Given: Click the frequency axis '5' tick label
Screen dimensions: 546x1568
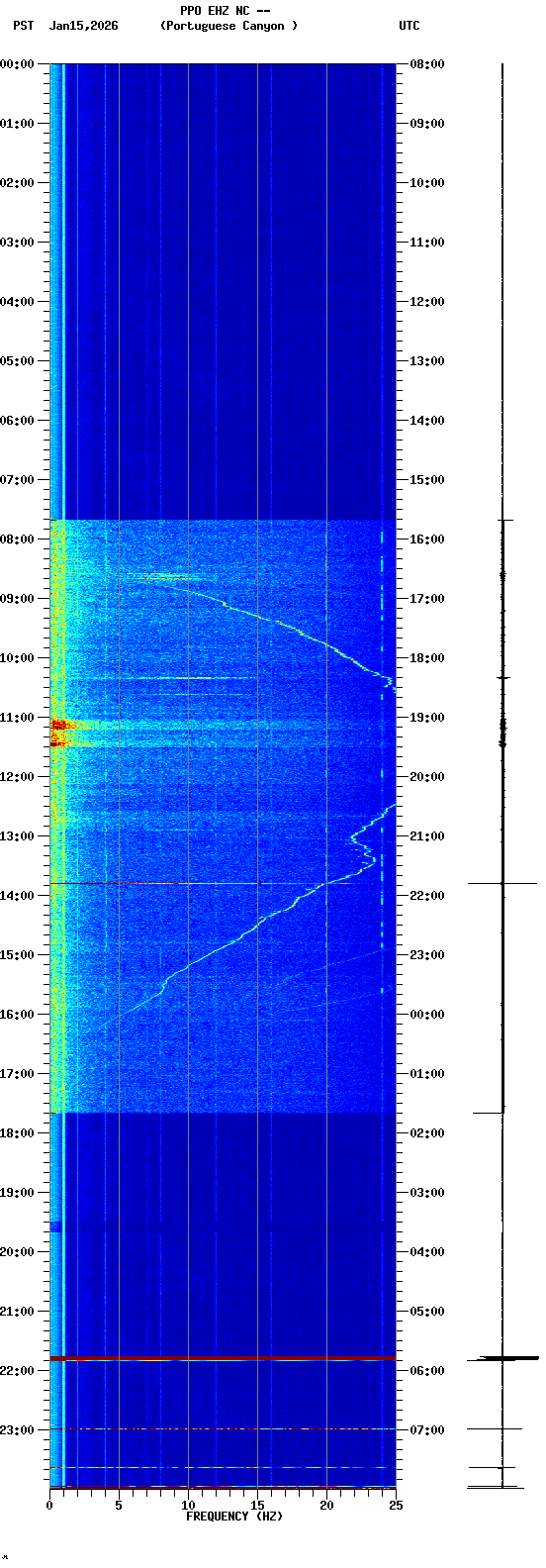Looking at the screenshot, I should pyautogui.click(x=119, y=1506).
